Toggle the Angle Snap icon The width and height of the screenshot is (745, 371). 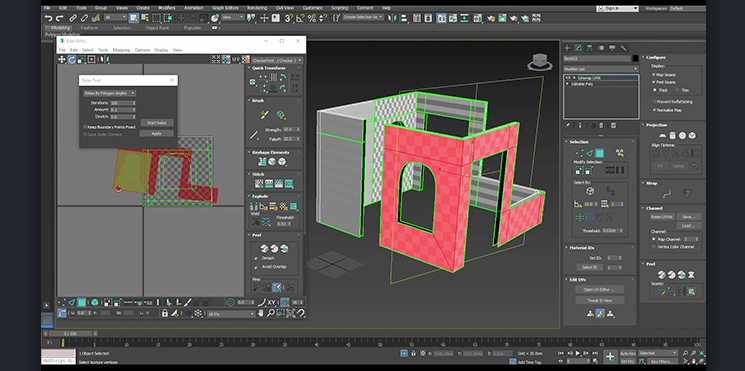[x=300, y=18]
